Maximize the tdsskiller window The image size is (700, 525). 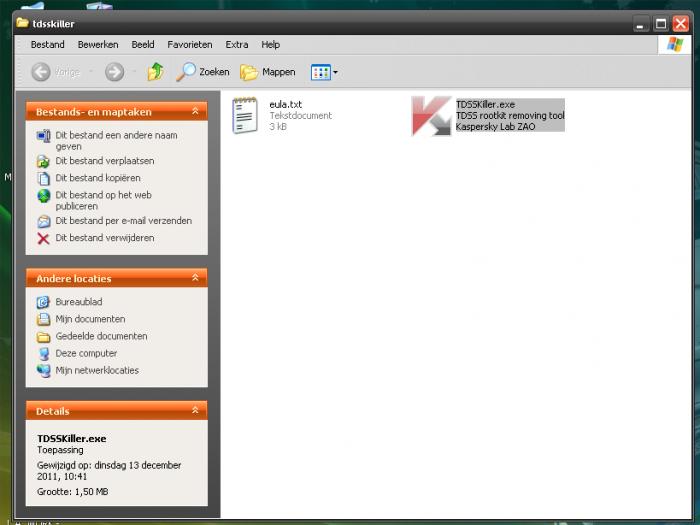[661, 24]
